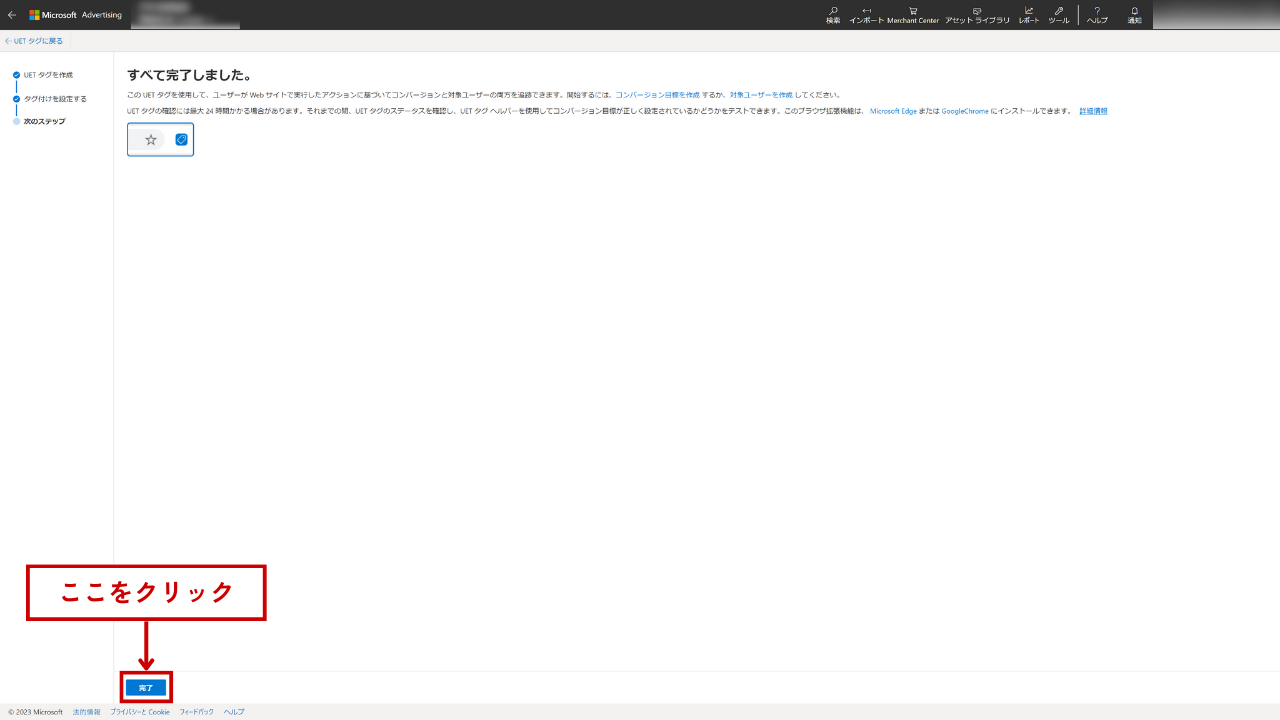
Task: Open the ツール tools menu
Action: (1059, 15)
